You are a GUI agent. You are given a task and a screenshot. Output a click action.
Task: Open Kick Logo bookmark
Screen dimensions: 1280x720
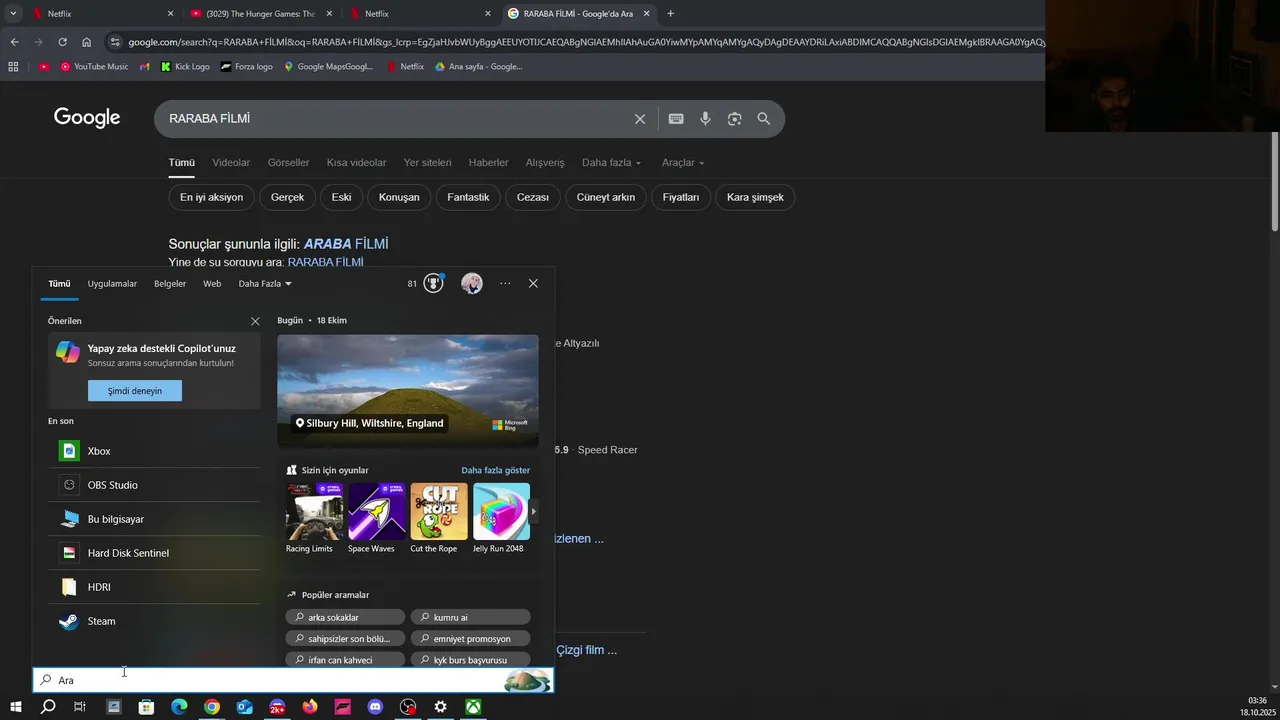pyautogui.click(x=185, y=67)
